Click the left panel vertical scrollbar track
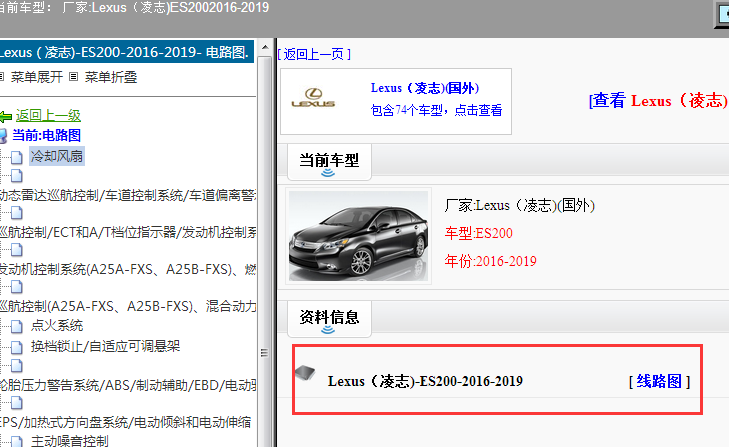 [x=265, y=251]
